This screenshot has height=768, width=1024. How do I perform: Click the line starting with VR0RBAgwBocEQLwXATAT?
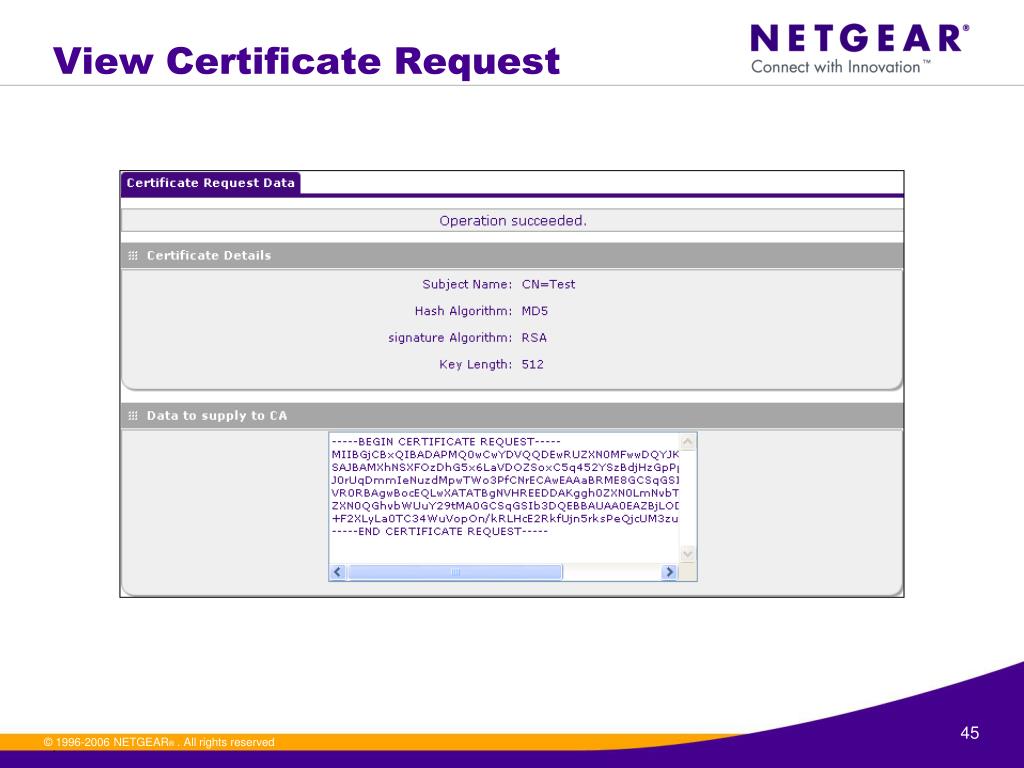coord(505,493)
